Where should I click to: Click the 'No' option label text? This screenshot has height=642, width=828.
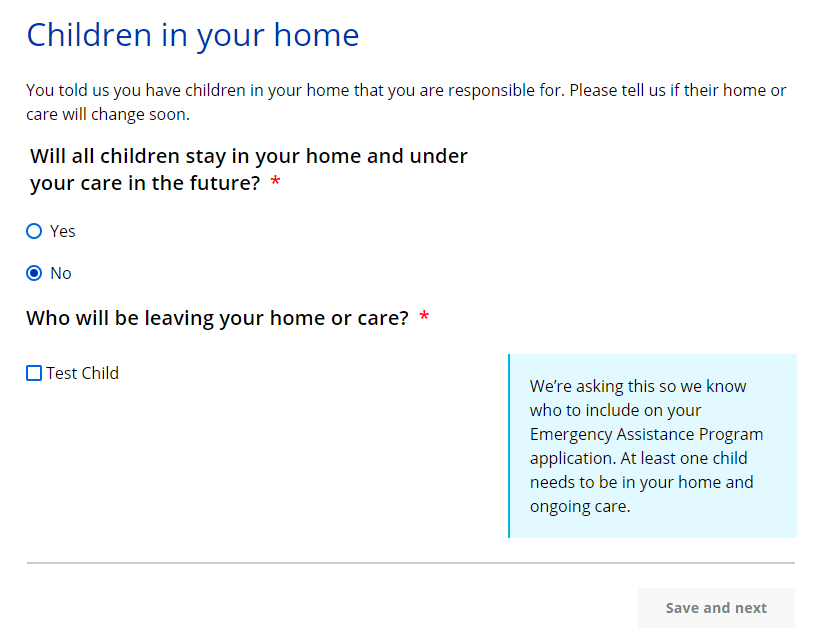[61, 273]
